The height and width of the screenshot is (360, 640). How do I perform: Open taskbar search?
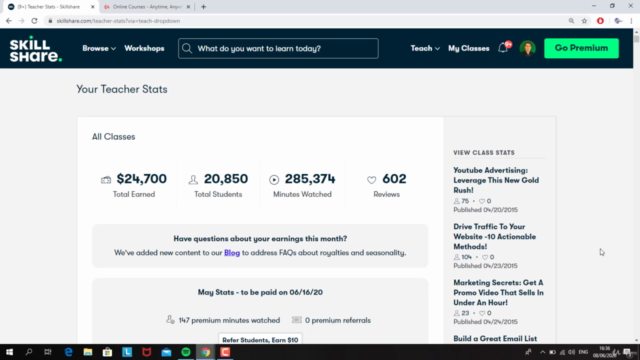(29, 352)
